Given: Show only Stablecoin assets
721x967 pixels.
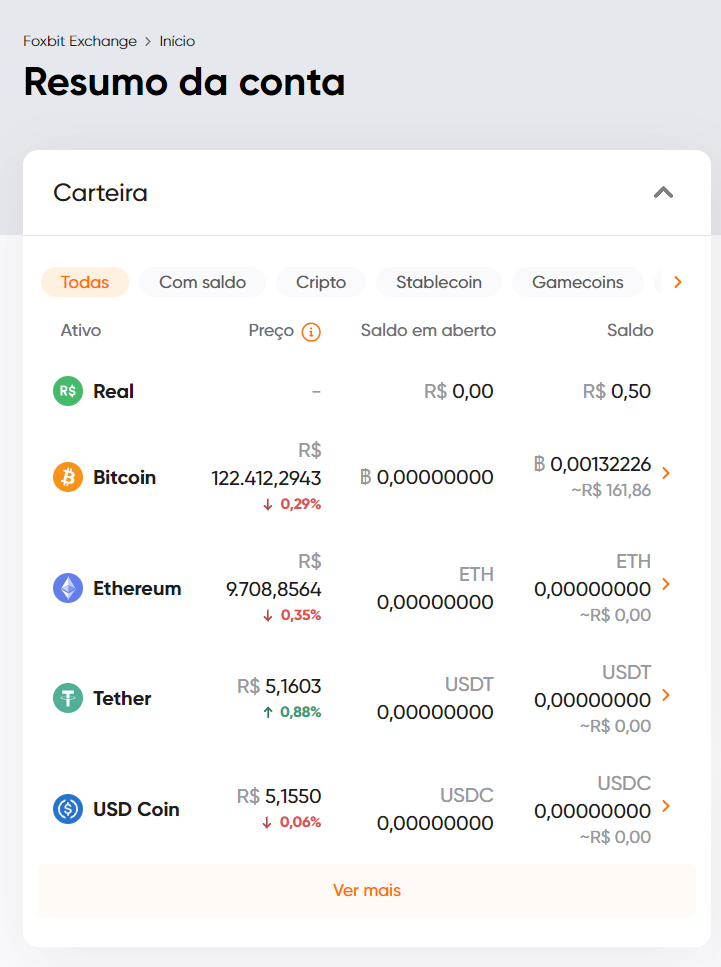Looking at the screenshot, I should coord(439,282).
